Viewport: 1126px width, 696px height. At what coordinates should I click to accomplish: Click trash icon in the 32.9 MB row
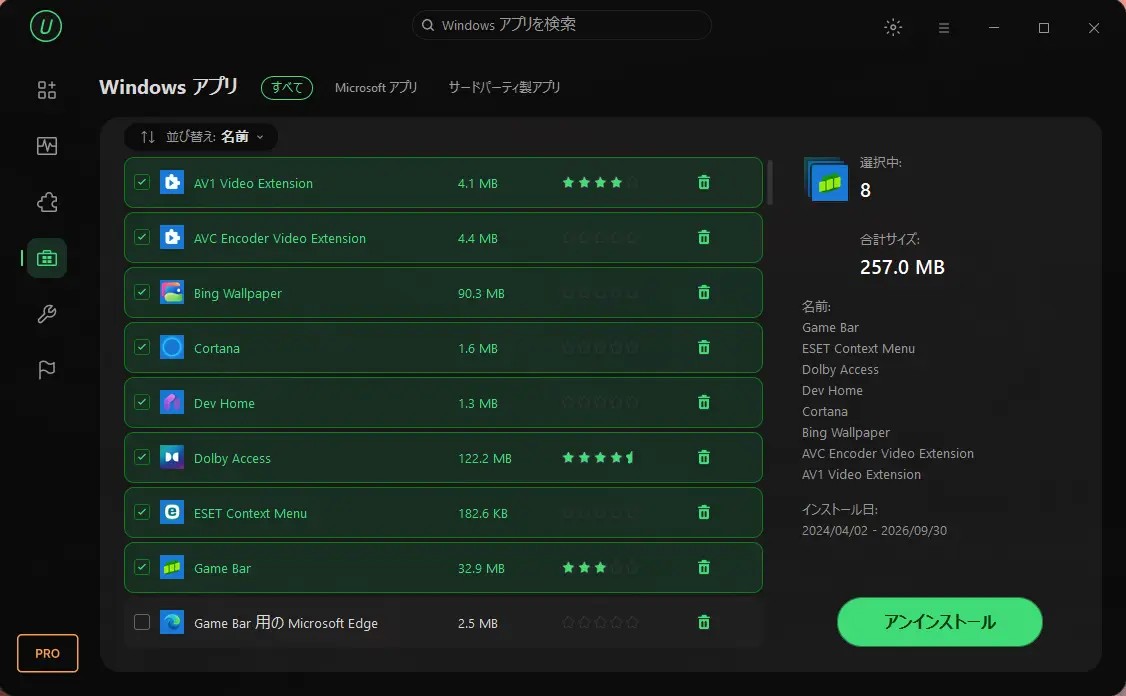(x=704, y=567)
